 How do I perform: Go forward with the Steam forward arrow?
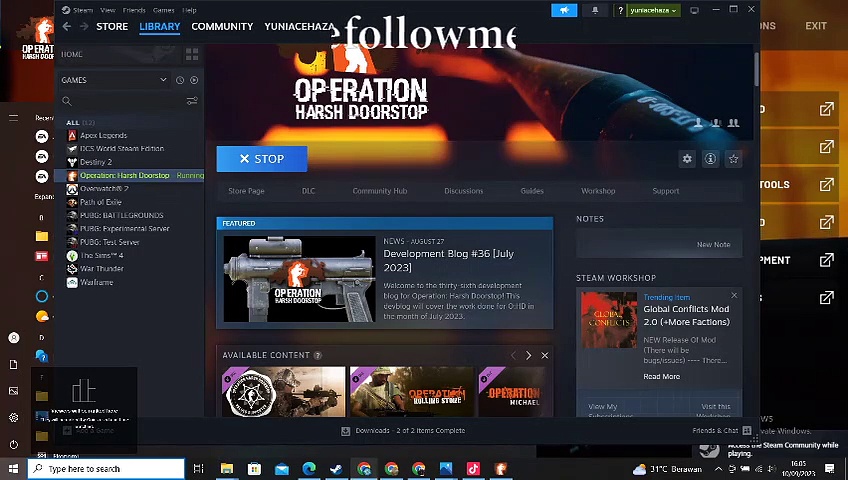(84, 26)
